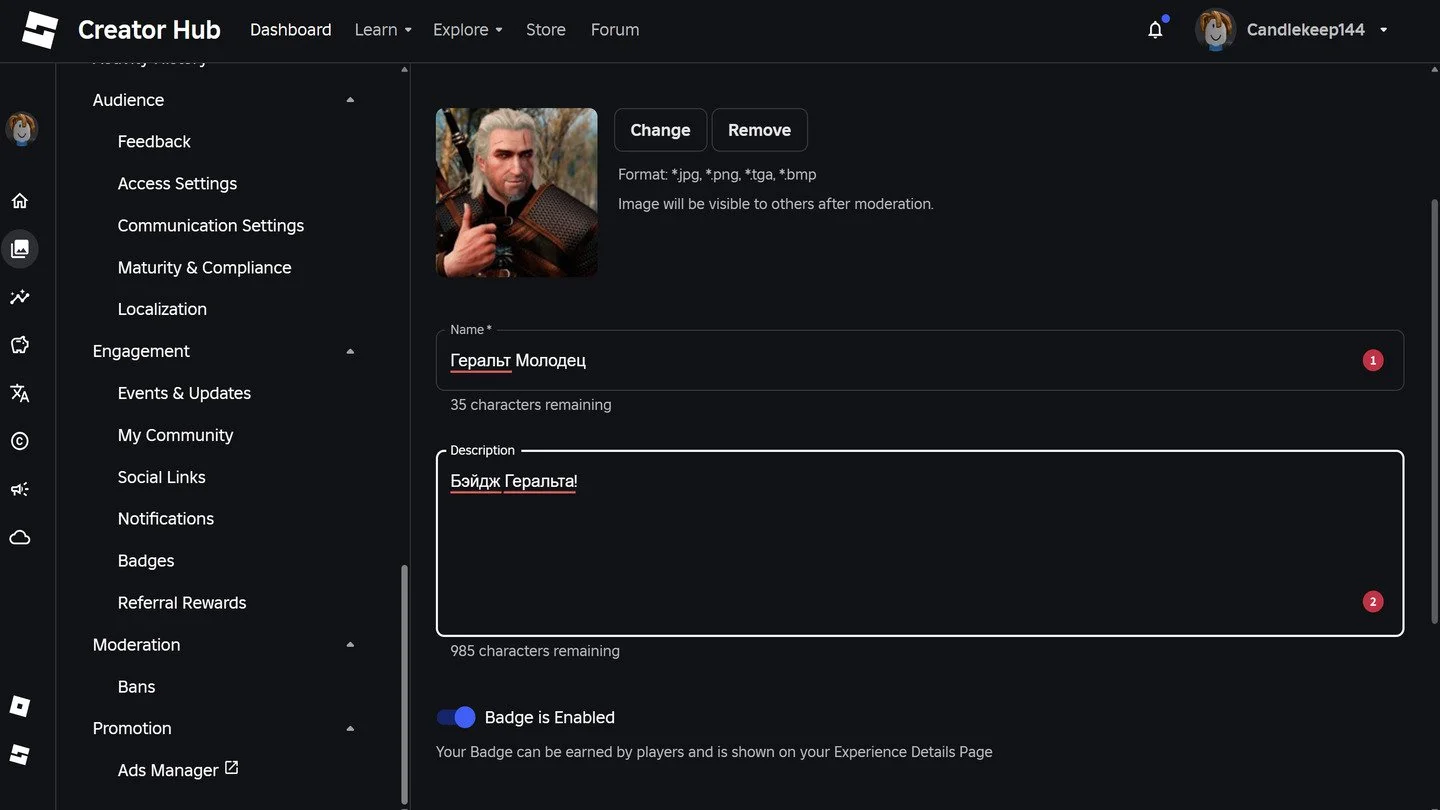Open the Store page

[546, 30]
